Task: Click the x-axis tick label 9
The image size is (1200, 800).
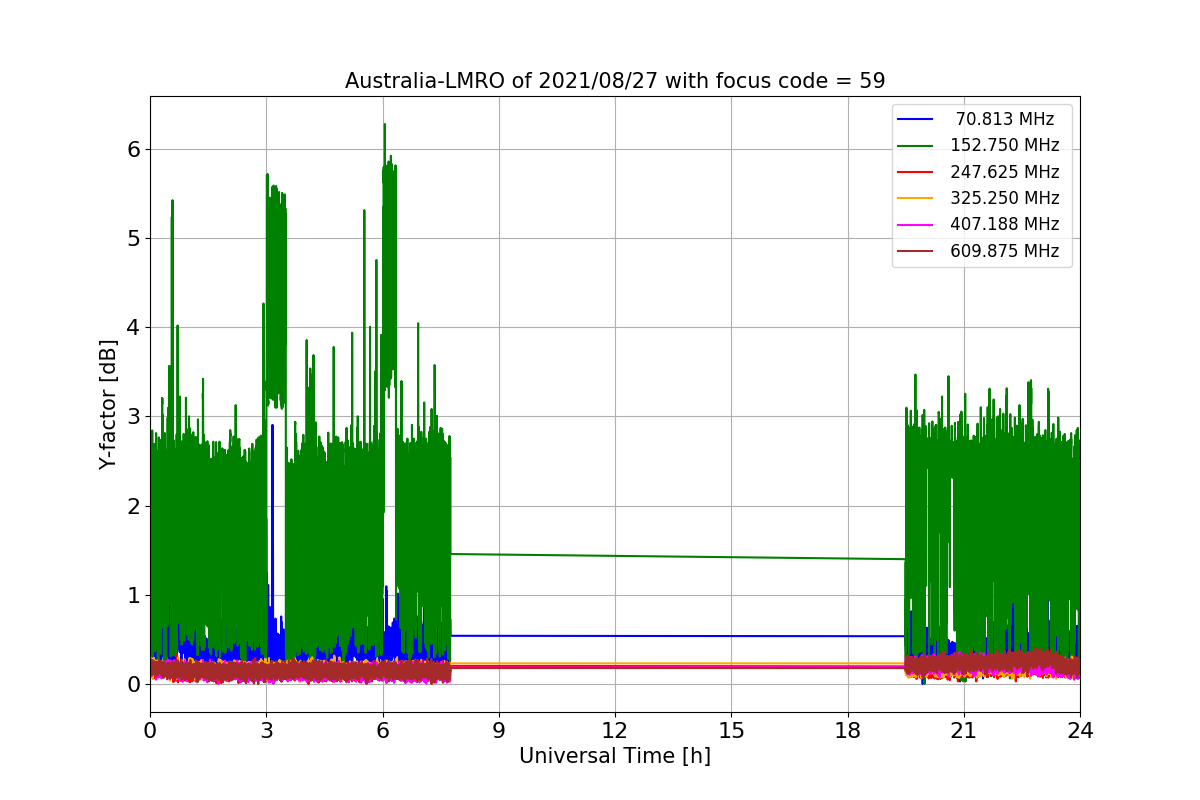Action: pyautogui.click(x=499, y=730)
